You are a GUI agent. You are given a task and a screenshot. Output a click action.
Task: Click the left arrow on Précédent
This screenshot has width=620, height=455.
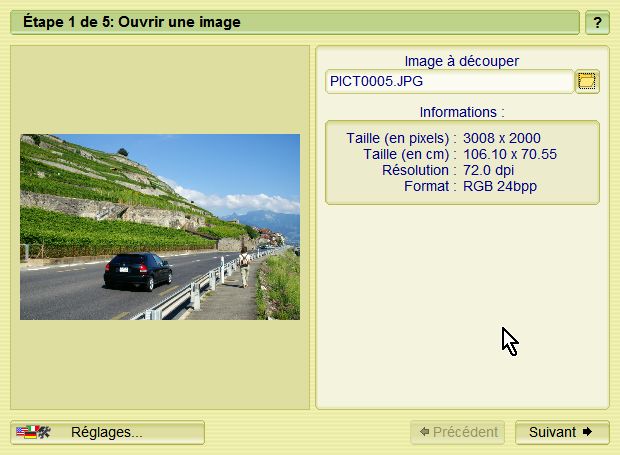click(x=426, y=432)
